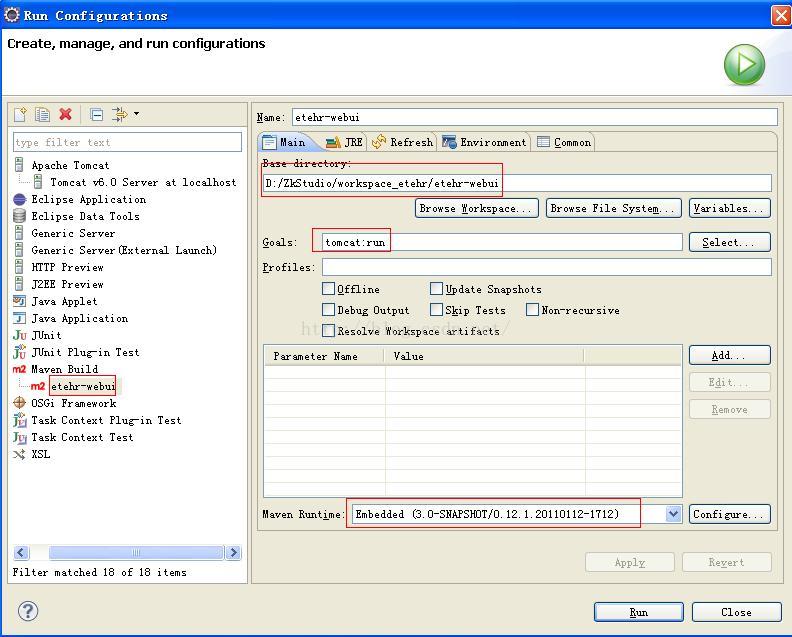Image resolution: width=792 pixels, height=637 pixels.
Task: Open the Environment tab
Action: 484,142
